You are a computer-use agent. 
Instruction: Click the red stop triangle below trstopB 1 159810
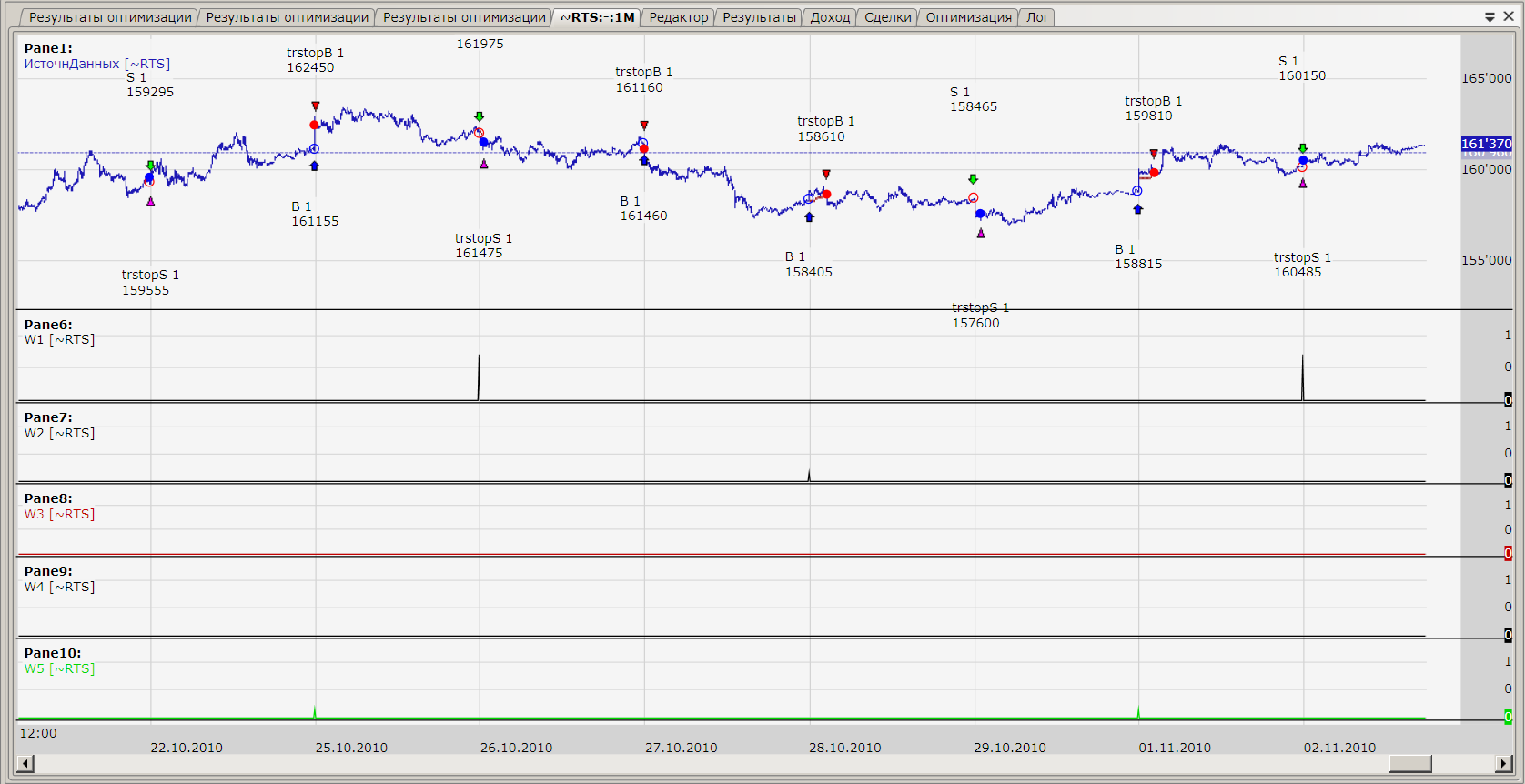point(1154,154)
